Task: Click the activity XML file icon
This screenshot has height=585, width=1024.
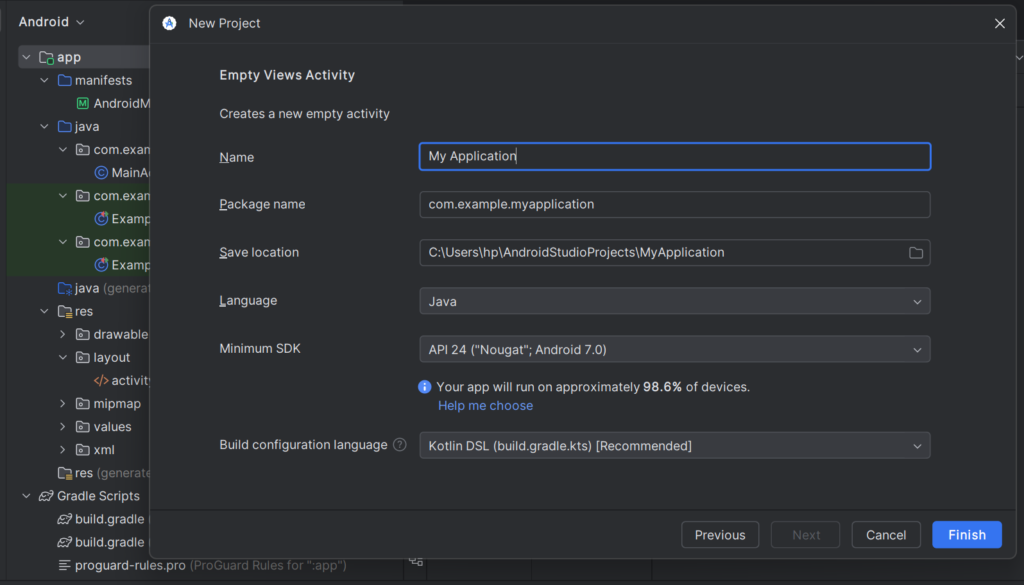Action: [x=101, y=381]
